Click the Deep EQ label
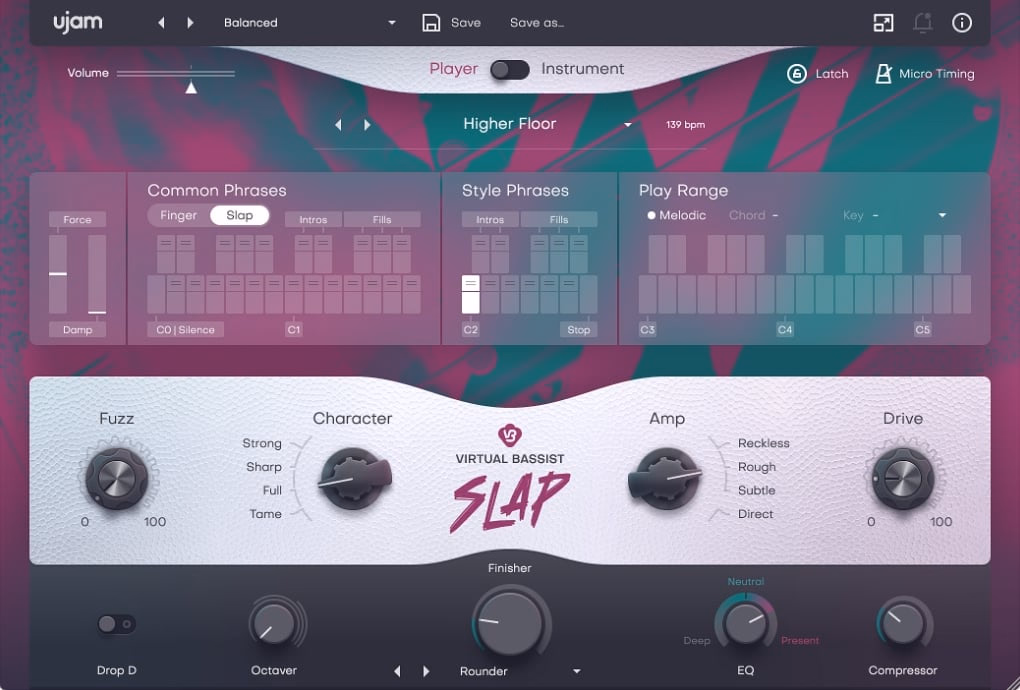The height and width of the screenshot is (690, 1020). (697, 641)
